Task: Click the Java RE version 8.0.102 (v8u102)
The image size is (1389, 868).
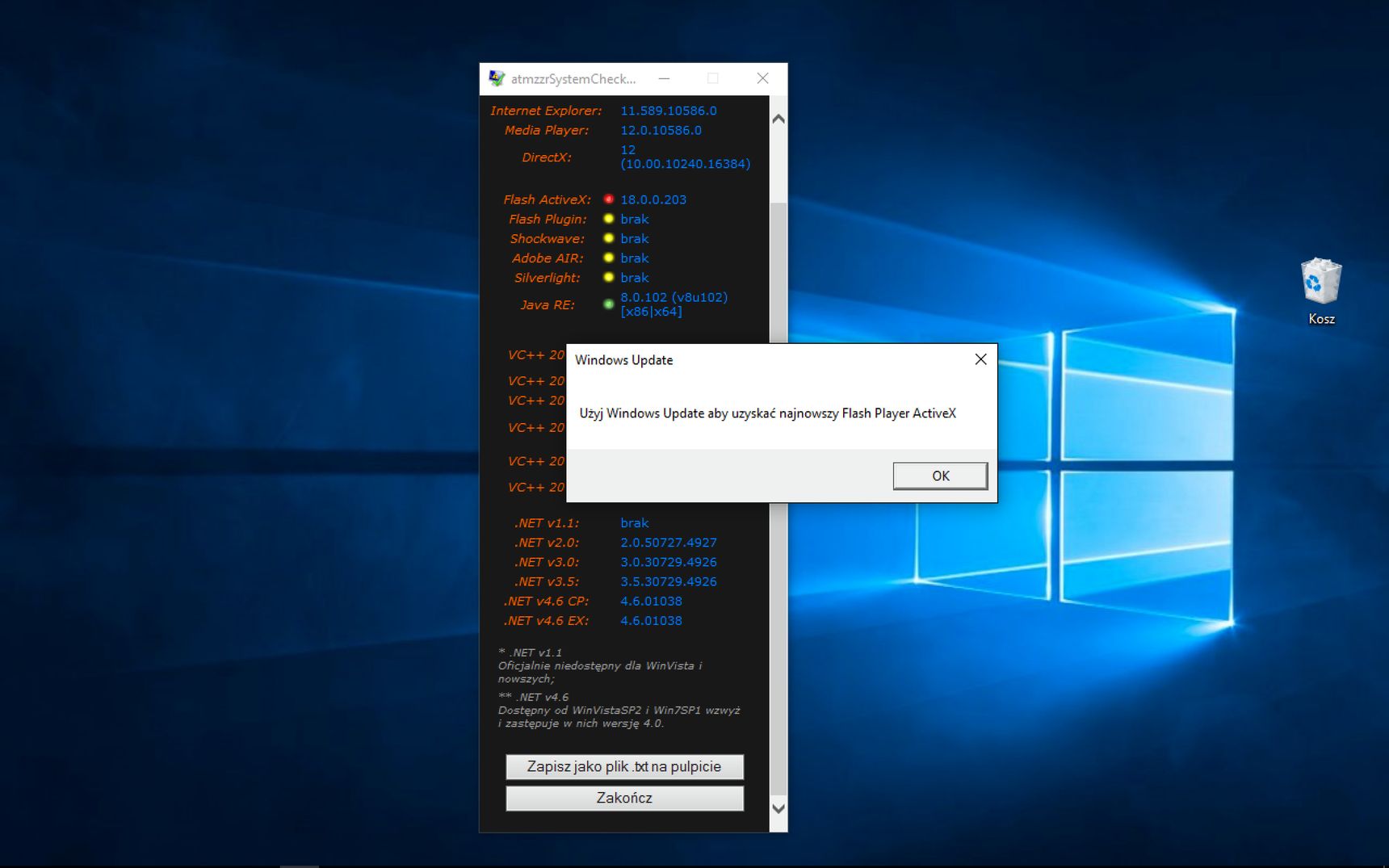Action: point(674,304)
